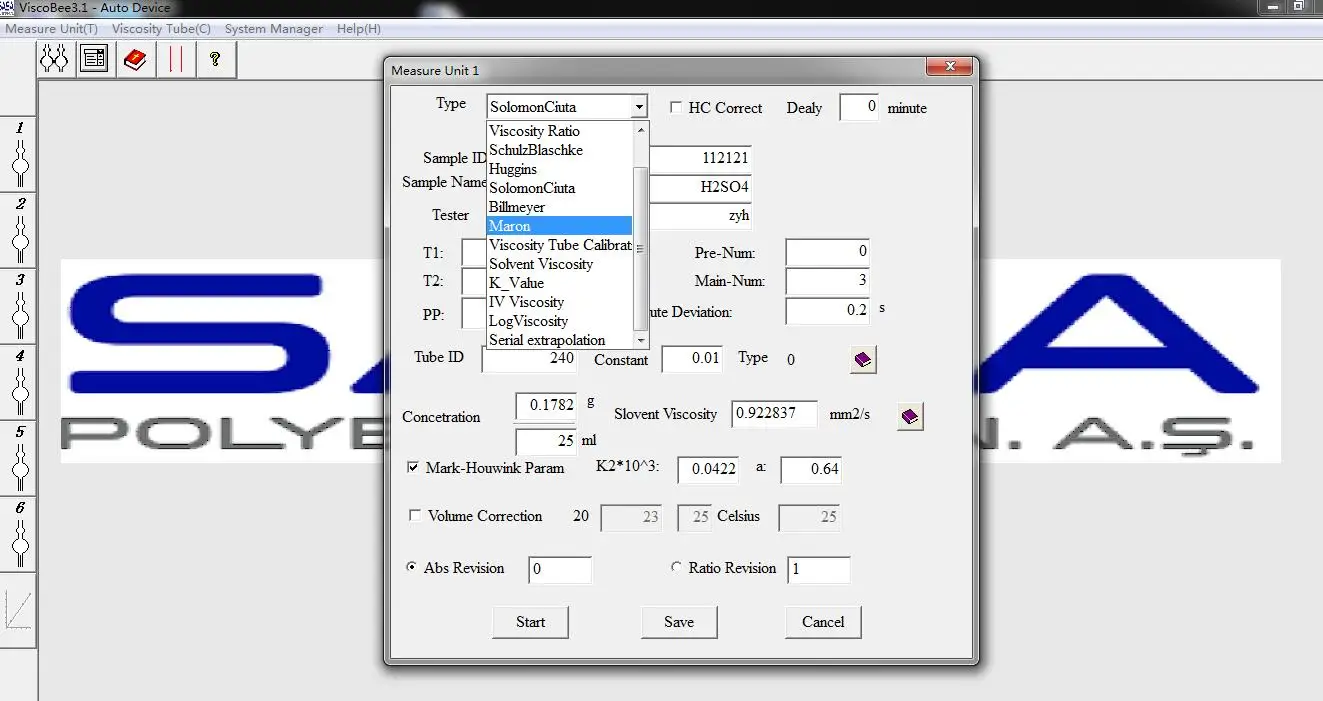Enable the HC Correct checkbox

(x=676, y=108)
